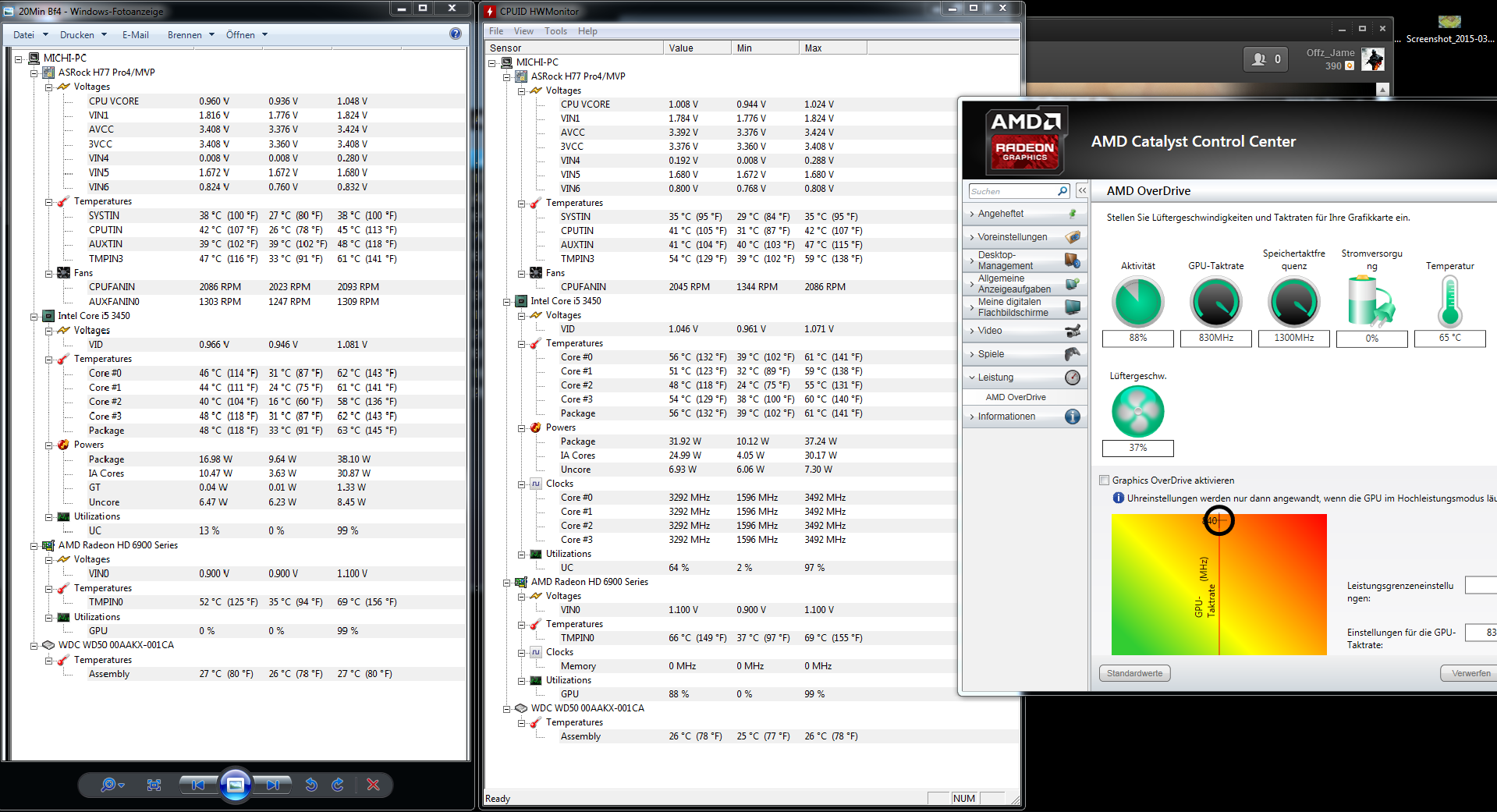Open the help icon in Windows-Fotoanzeige

click(456, 34)
